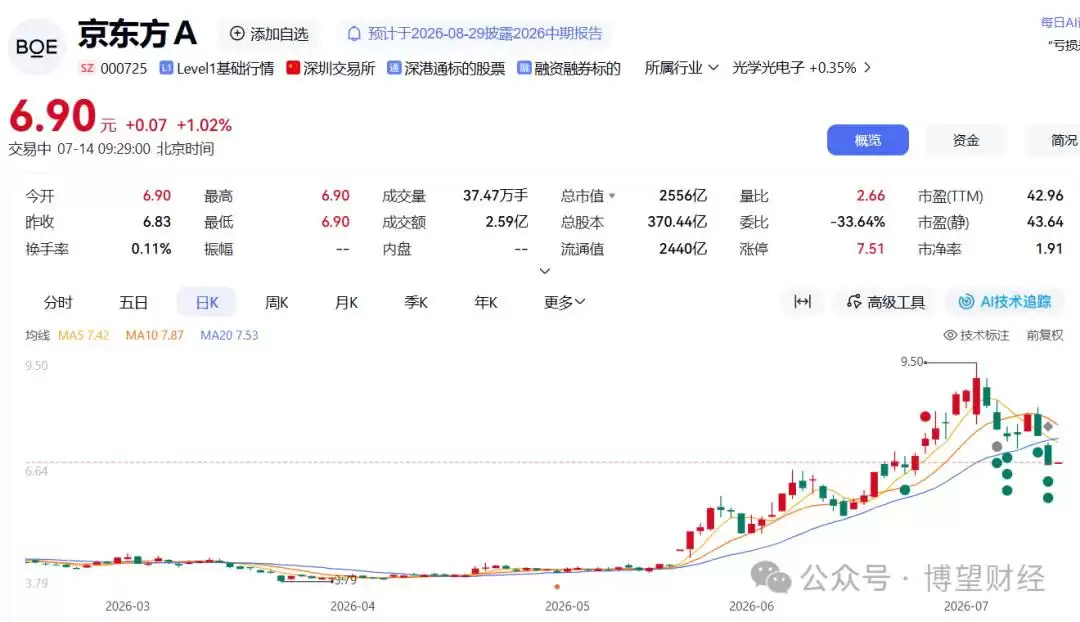
Task: Click the stock code 000725
Action: tap(123, 68)
